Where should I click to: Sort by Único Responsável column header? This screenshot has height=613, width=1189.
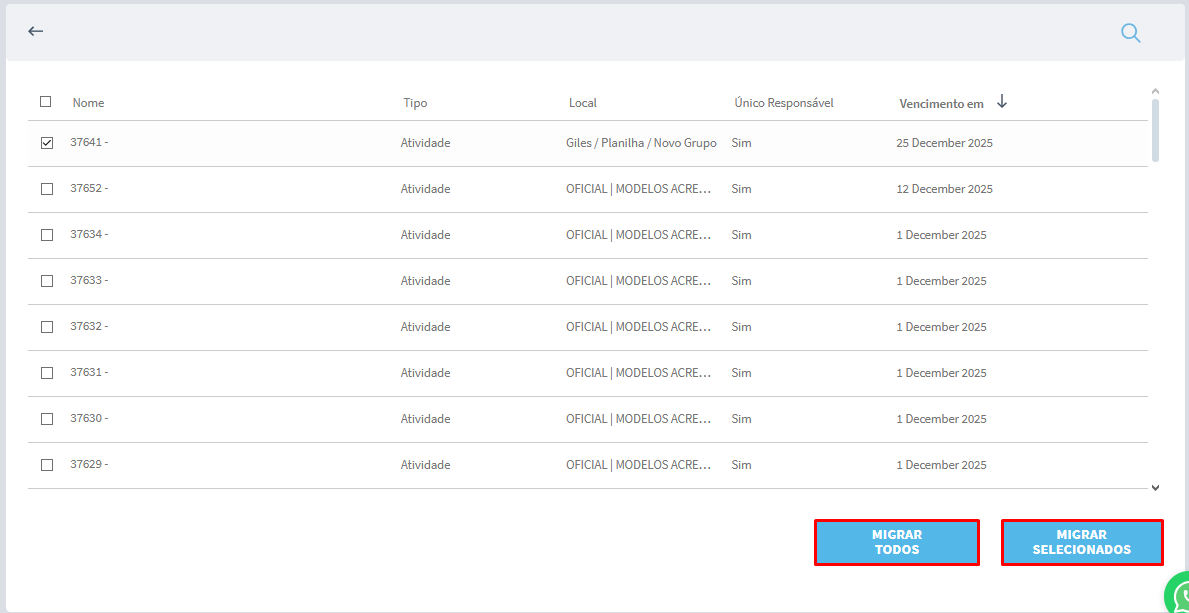(x=783, y=103)
